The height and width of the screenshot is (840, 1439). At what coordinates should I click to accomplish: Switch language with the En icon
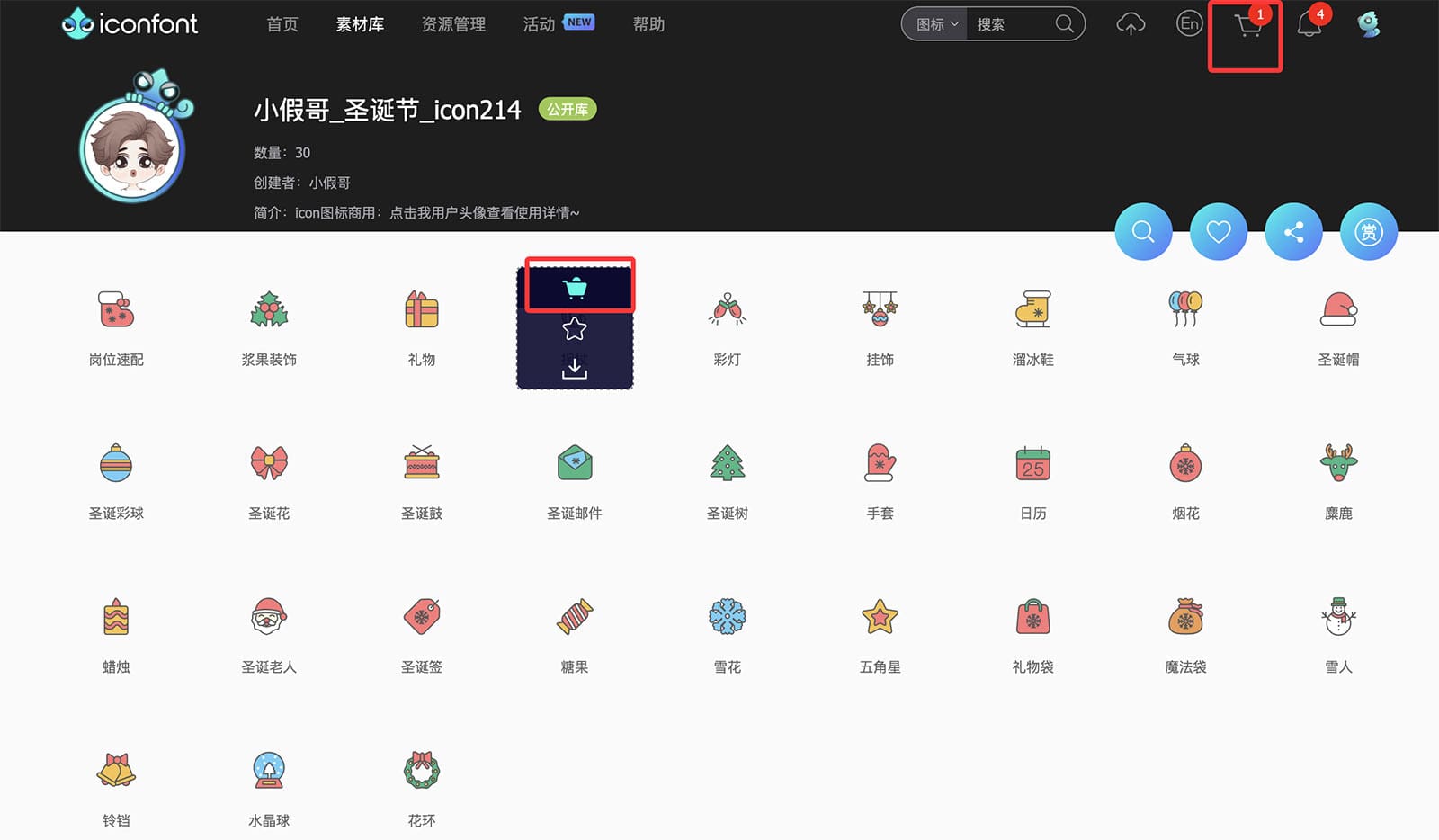point(1189,24)
